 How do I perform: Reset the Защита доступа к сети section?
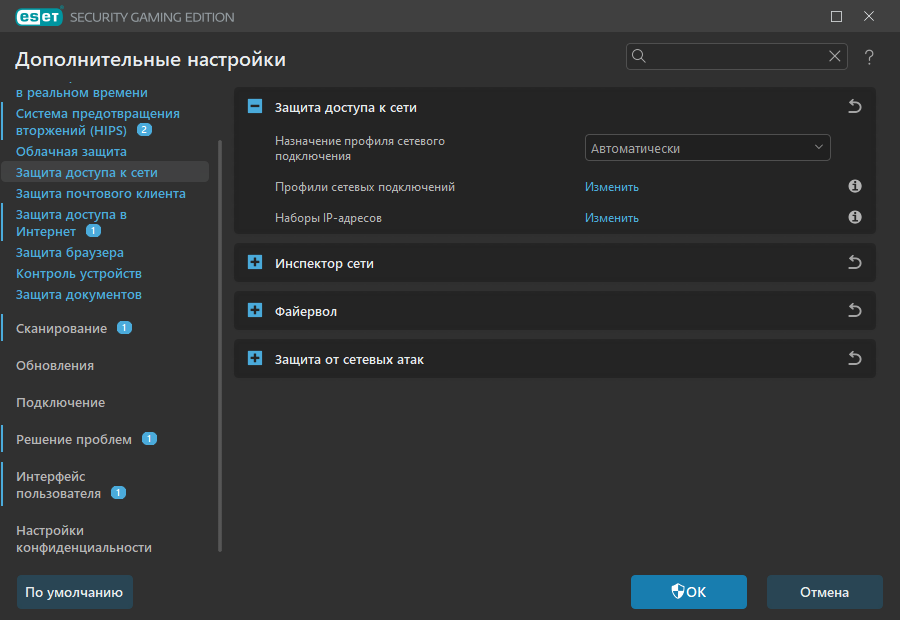pyautogui.click(x=855, y=107)
